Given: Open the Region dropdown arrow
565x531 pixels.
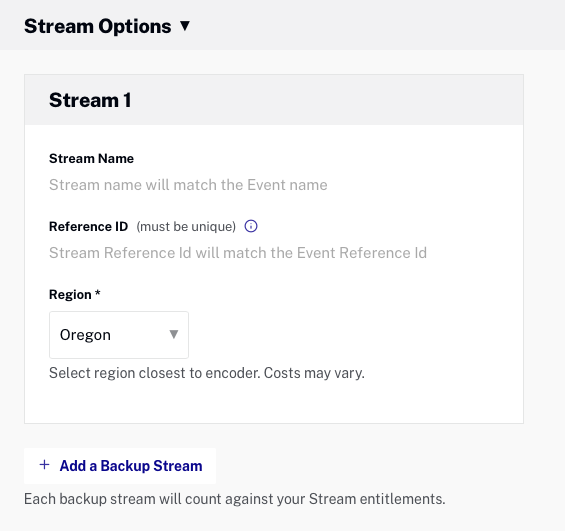Looking at the screenshot, I should (174, 334).
